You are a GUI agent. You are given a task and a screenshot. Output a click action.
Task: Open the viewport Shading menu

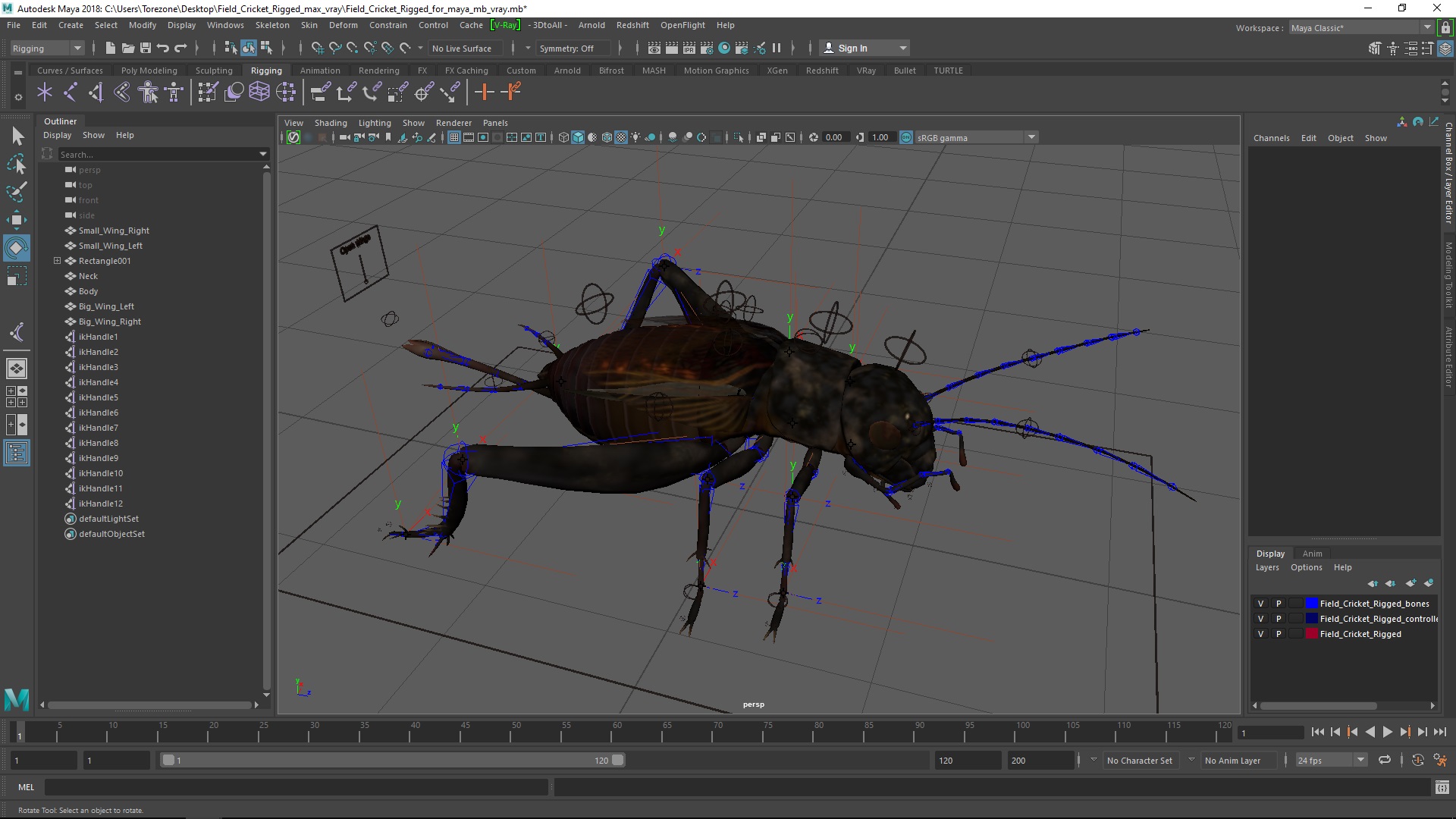(x=331, y=123)
